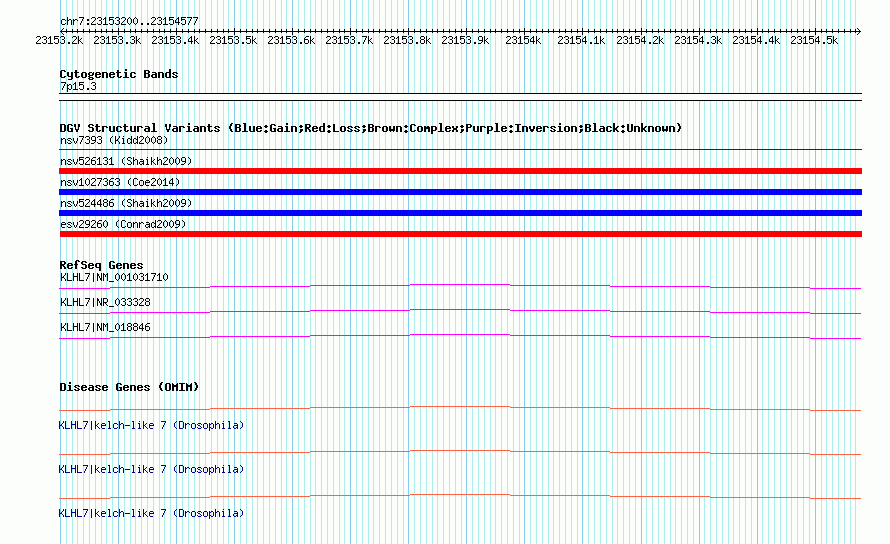Image resolution: width=890 pixels, height=544 pixels.
Task: Click the KLHL7|NM_018846 transcript label
Action: (x=105, y=327)
